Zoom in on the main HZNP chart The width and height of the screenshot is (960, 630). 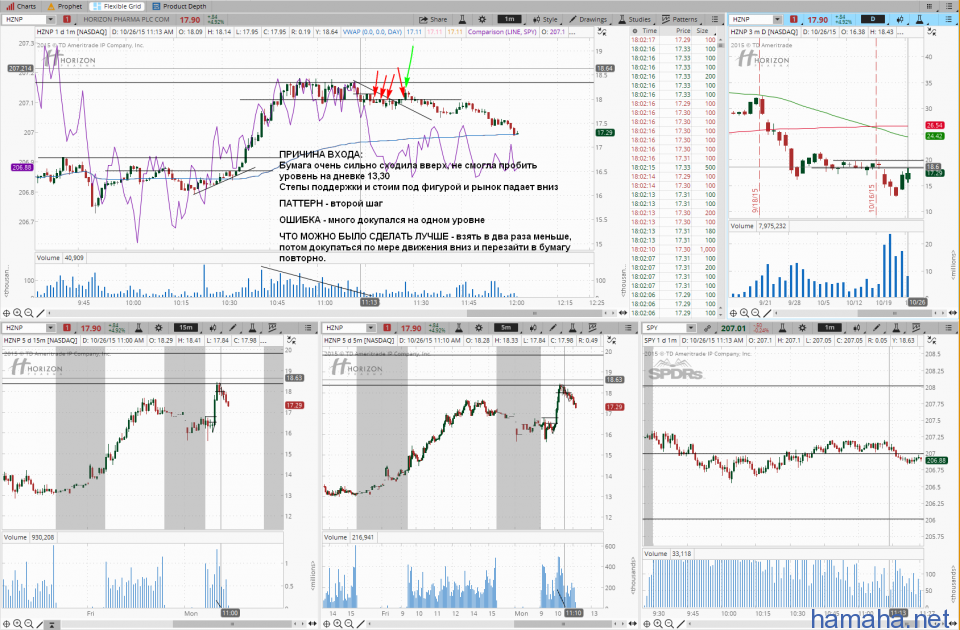tap(18, 313)
